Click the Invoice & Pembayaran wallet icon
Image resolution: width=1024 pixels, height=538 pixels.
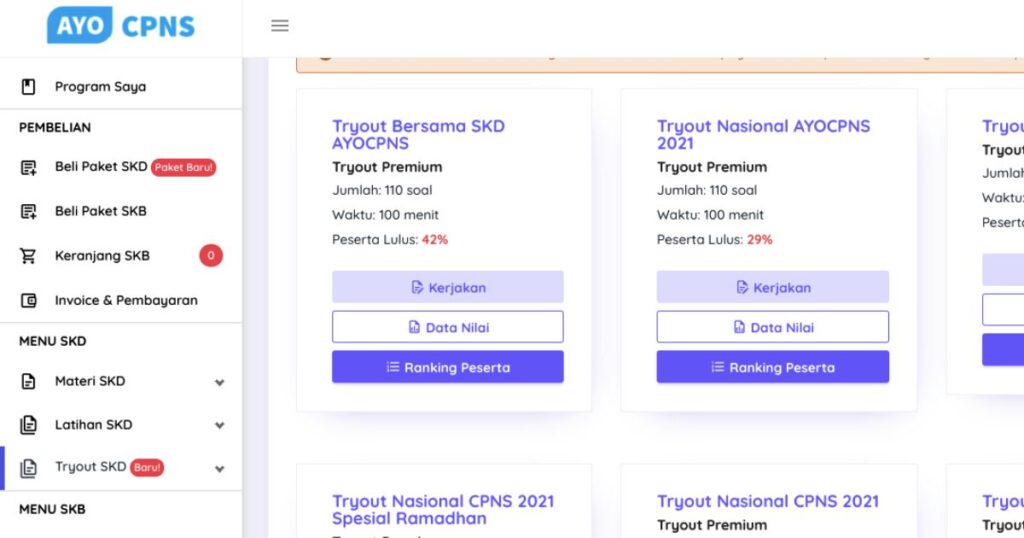click(x=29, y=300)
